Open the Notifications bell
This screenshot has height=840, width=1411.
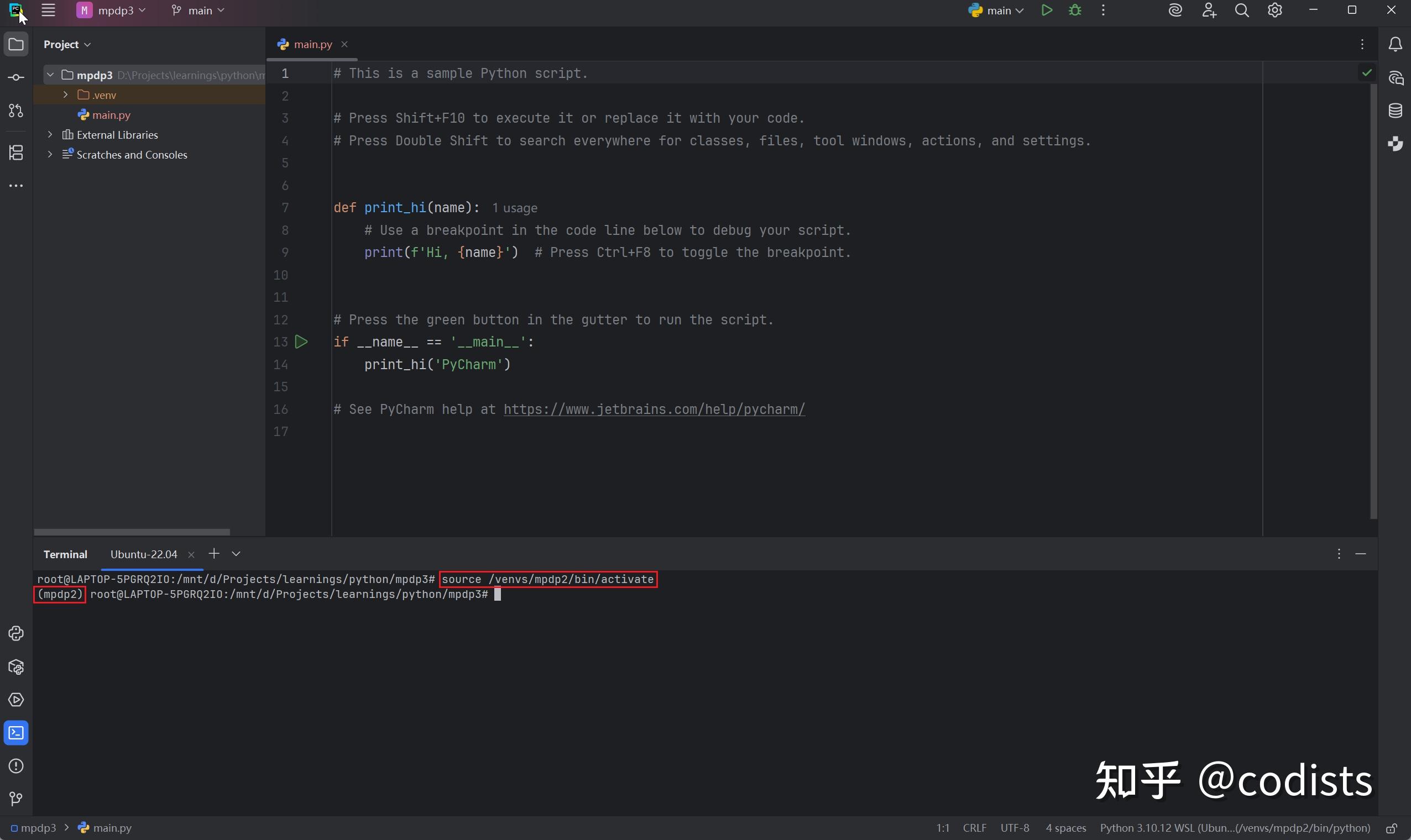(1396, 44)
